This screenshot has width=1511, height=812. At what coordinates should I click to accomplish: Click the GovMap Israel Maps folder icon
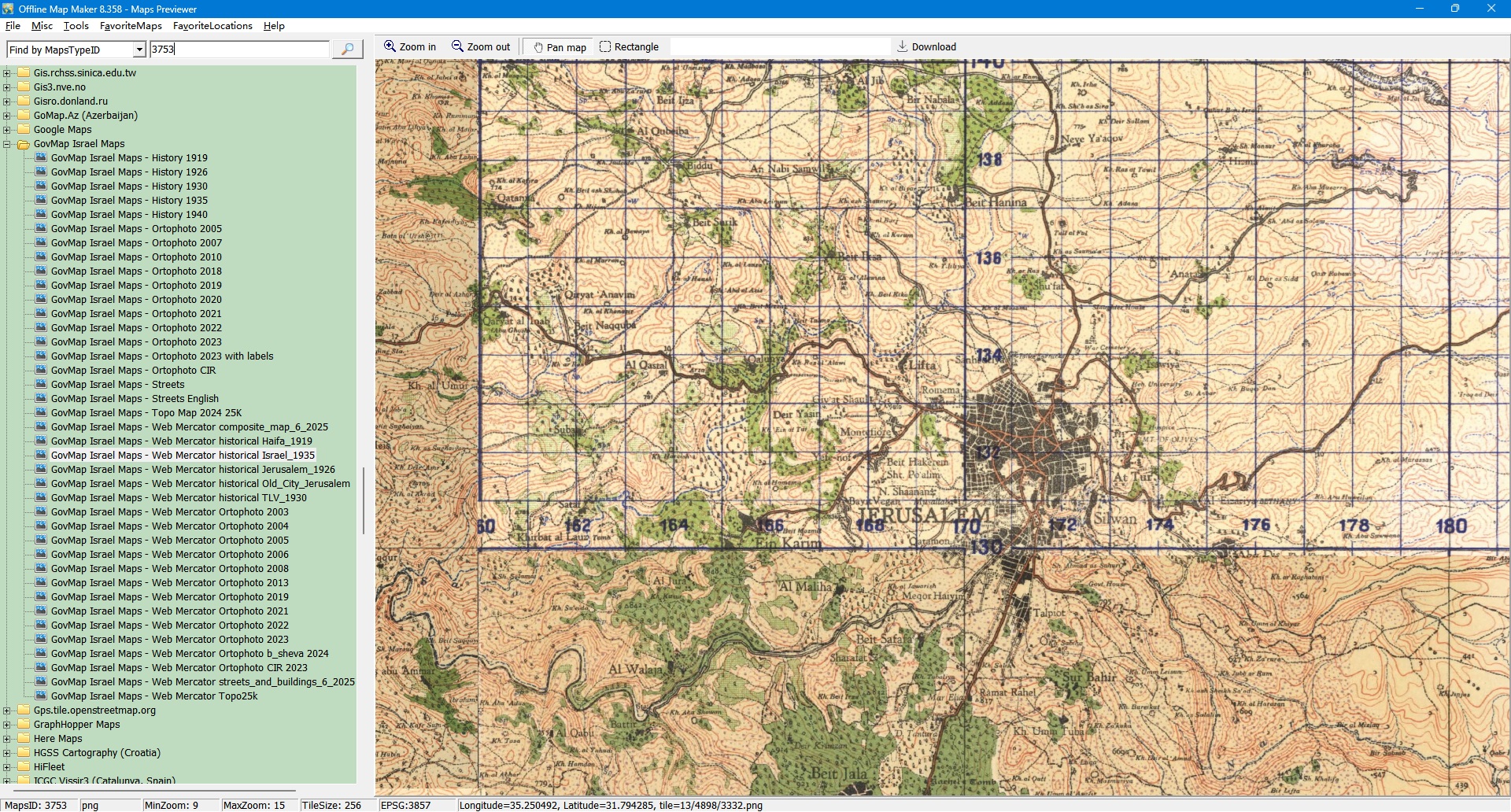click(x=24, y=144)
